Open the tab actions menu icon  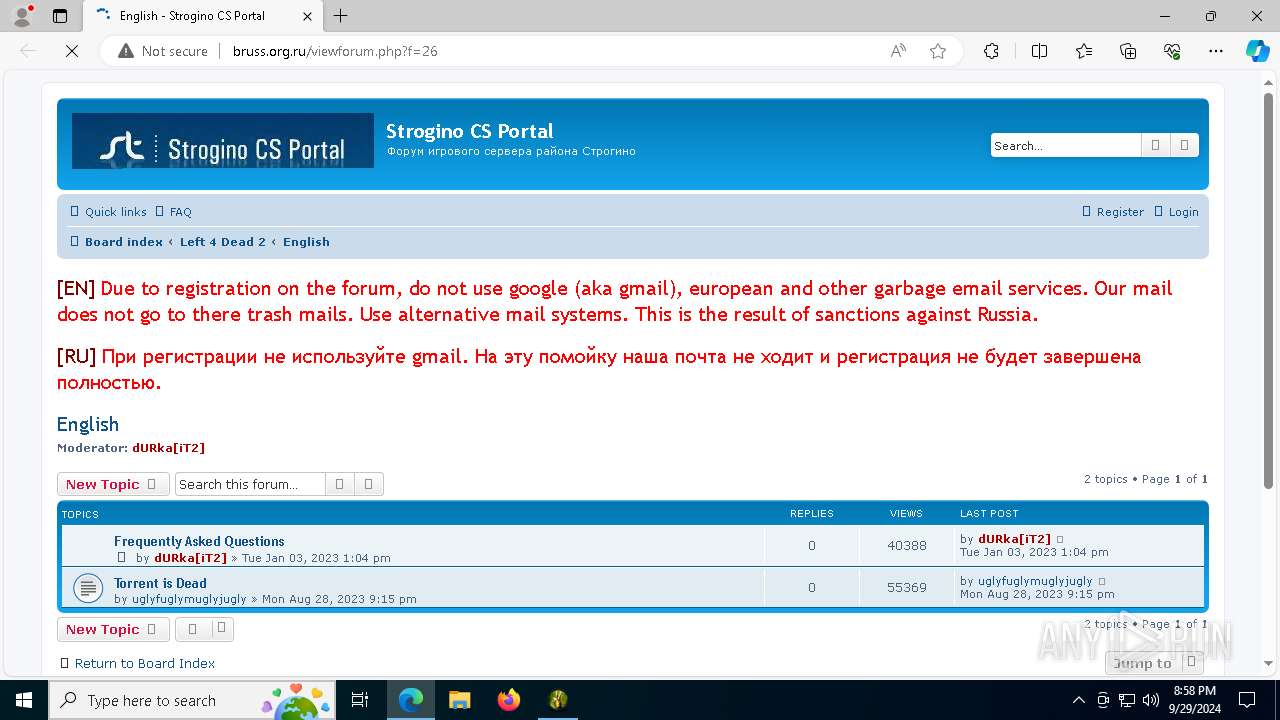tap(60, 16)
